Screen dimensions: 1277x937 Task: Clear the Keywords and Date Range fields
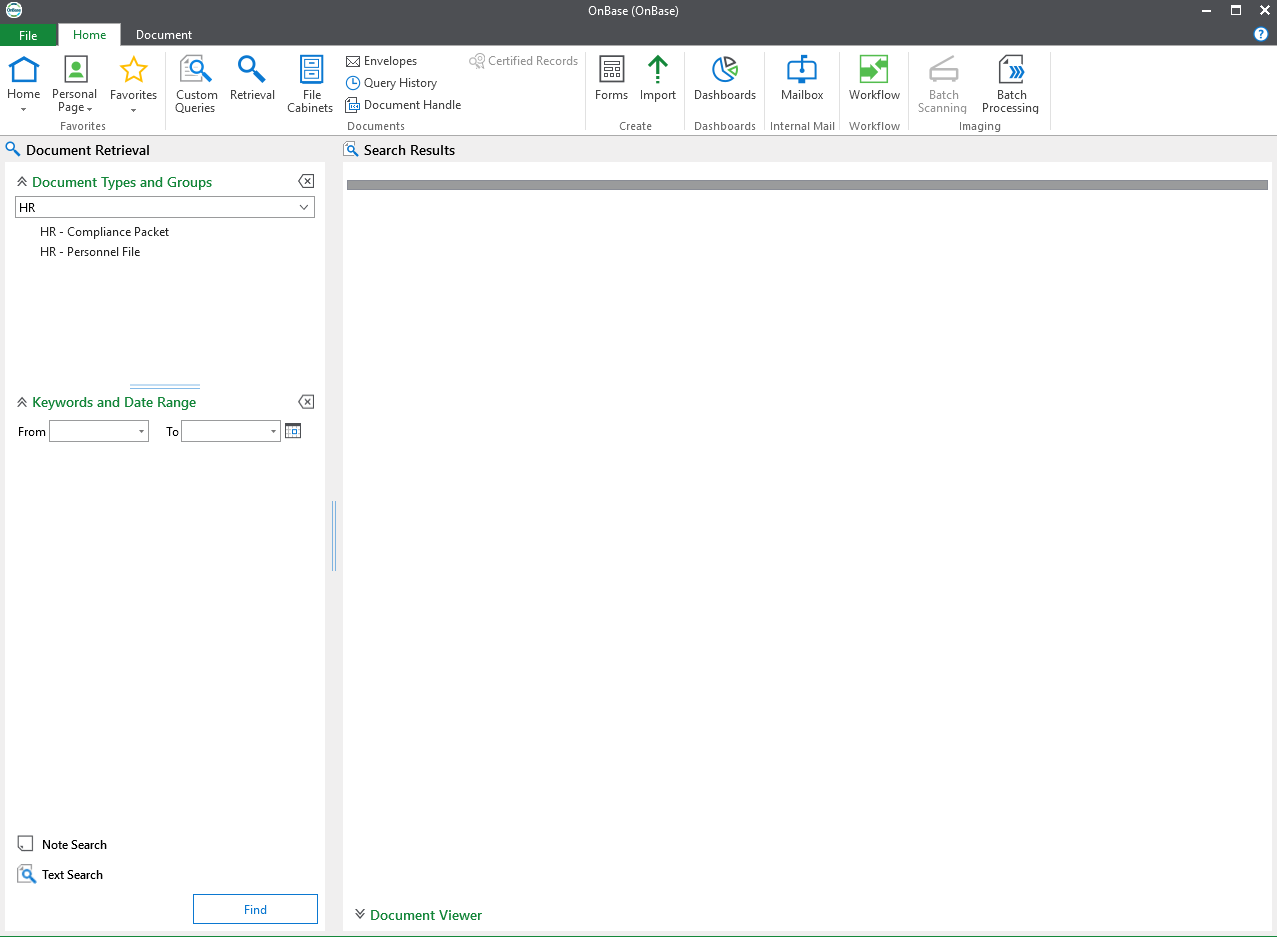[306, 401]
